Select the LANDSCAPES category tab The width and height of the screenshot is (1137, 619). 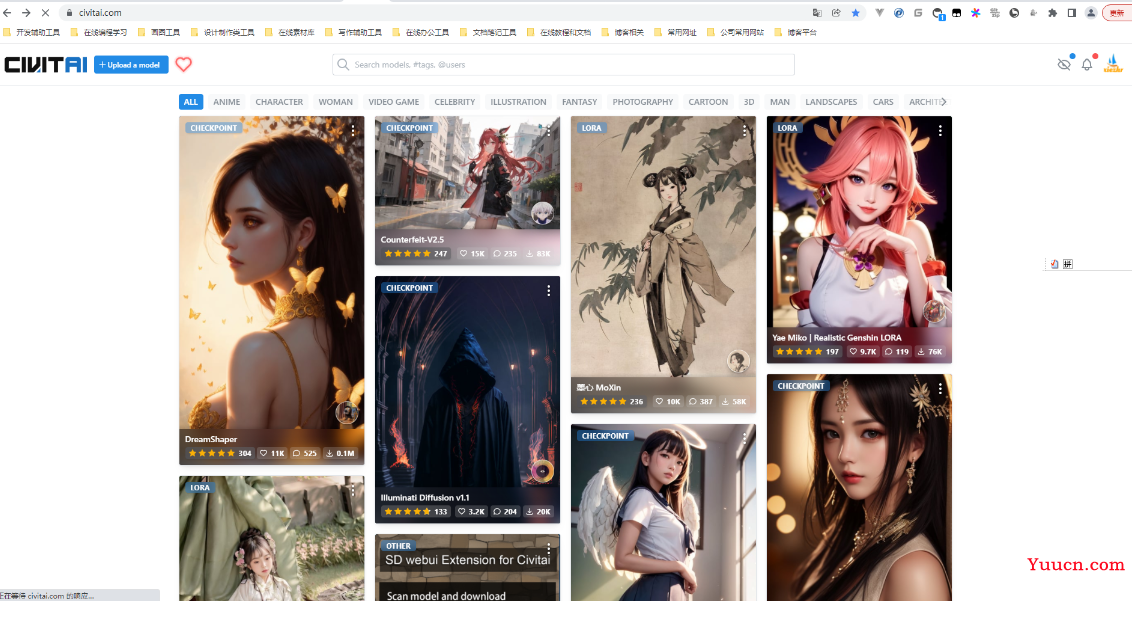pyautogui.click(x=831, y=102)
